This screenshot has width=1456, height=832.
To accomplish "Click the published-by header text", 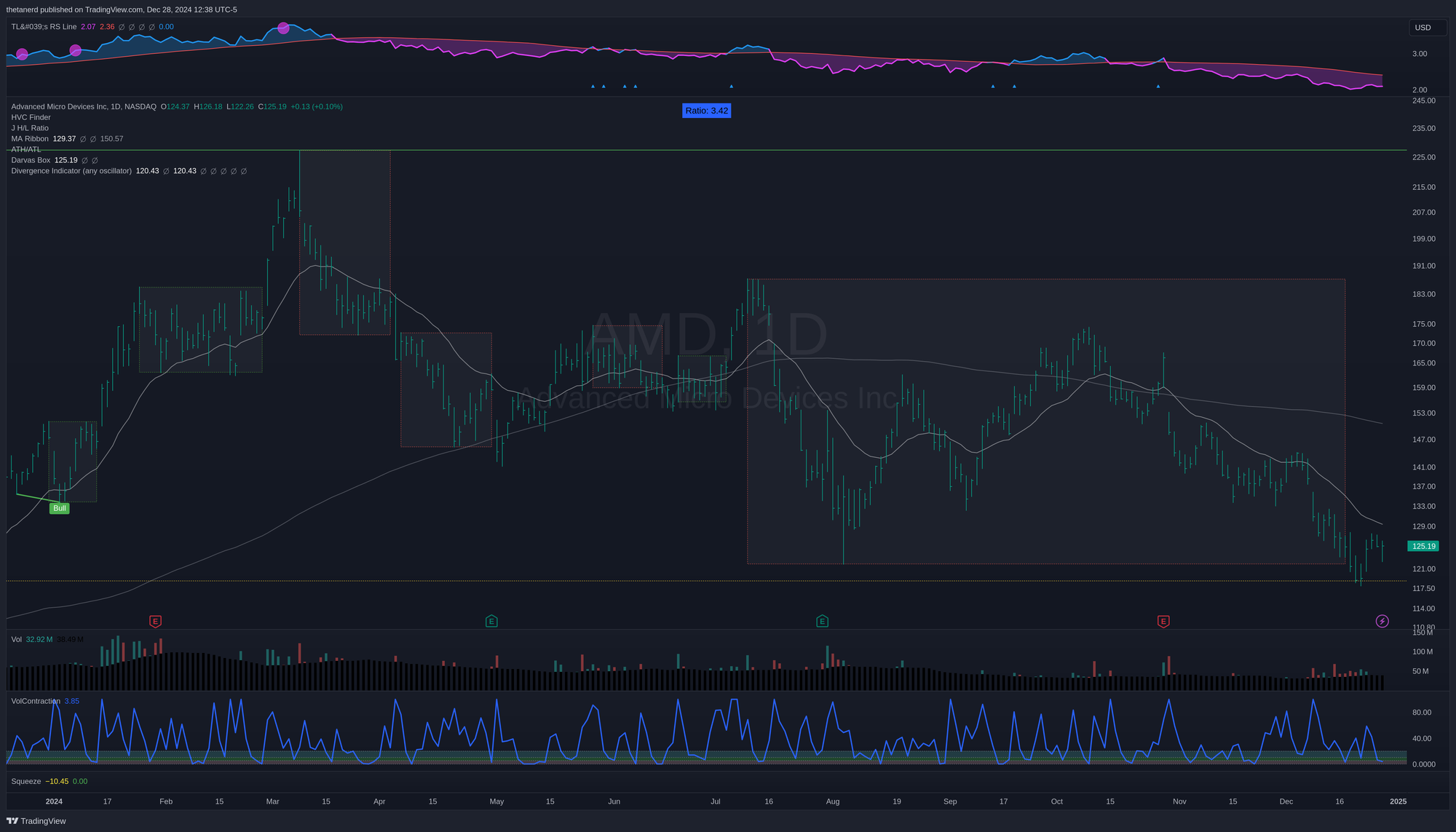I will 122,9.
